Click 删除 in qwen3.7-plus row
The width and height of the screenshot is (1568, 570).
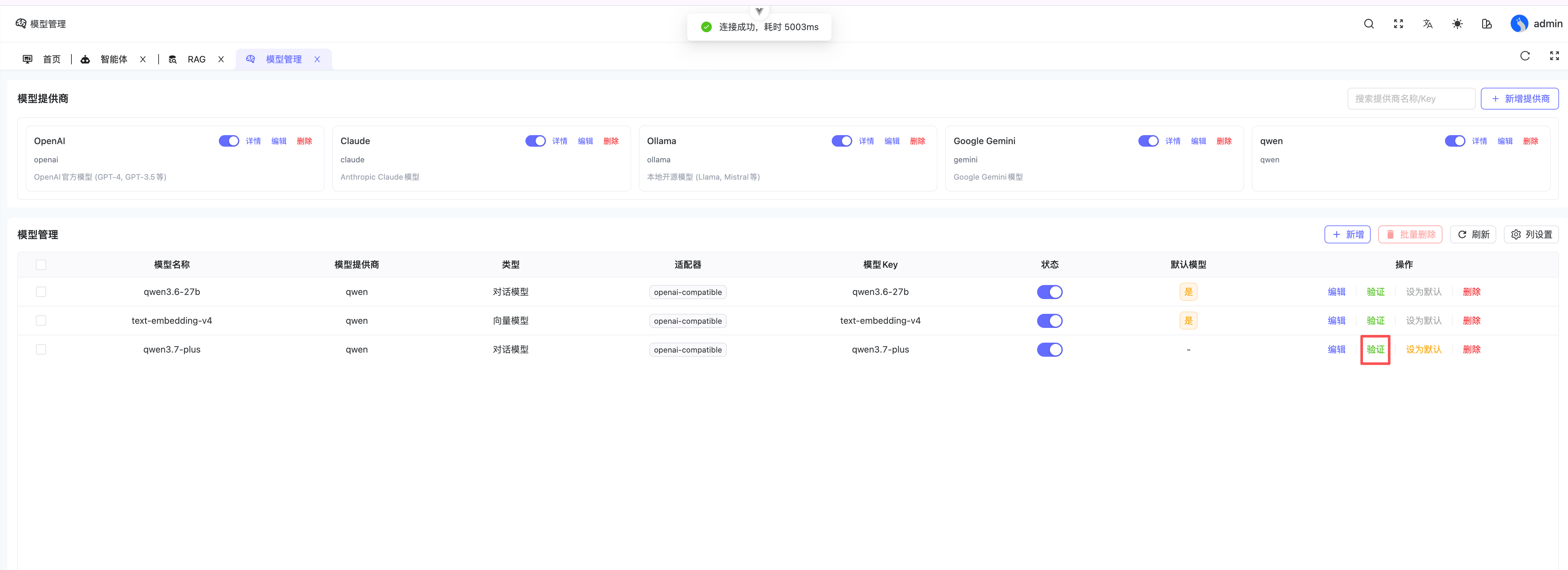coord(1472,350)
